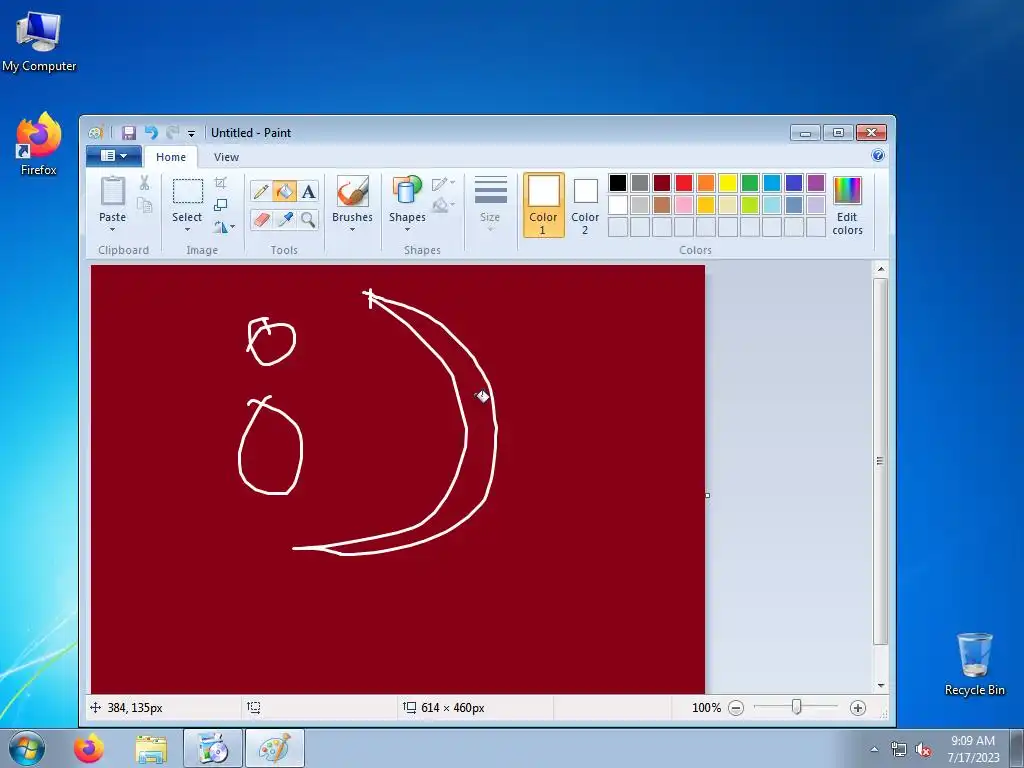Click the Zoom out minus button
The width and height of the screenshot is (1024, 768).
tap(736, 708)
